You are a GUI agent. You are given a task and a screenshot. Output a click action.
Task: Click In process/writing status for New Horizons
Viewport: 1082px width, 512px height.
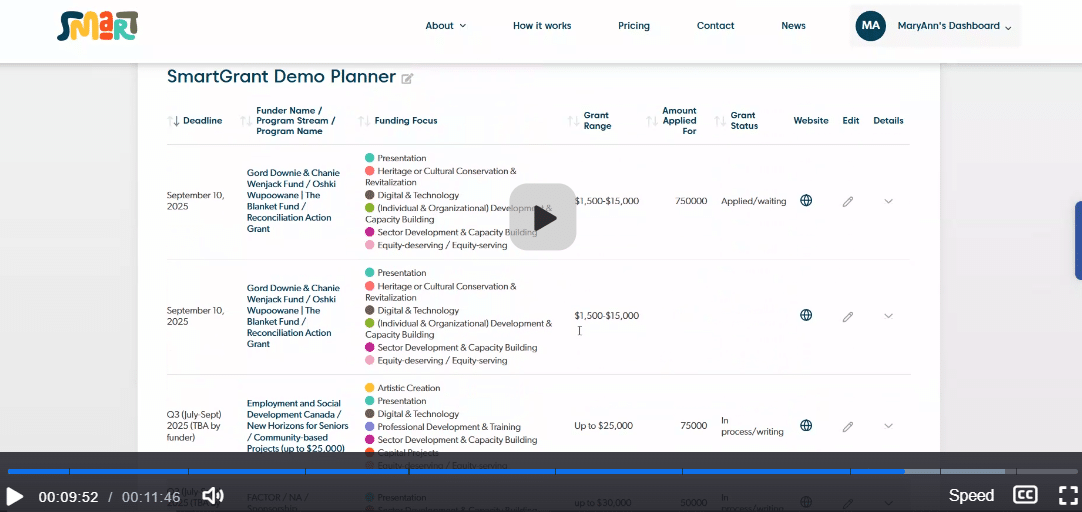tap(752, 426)
